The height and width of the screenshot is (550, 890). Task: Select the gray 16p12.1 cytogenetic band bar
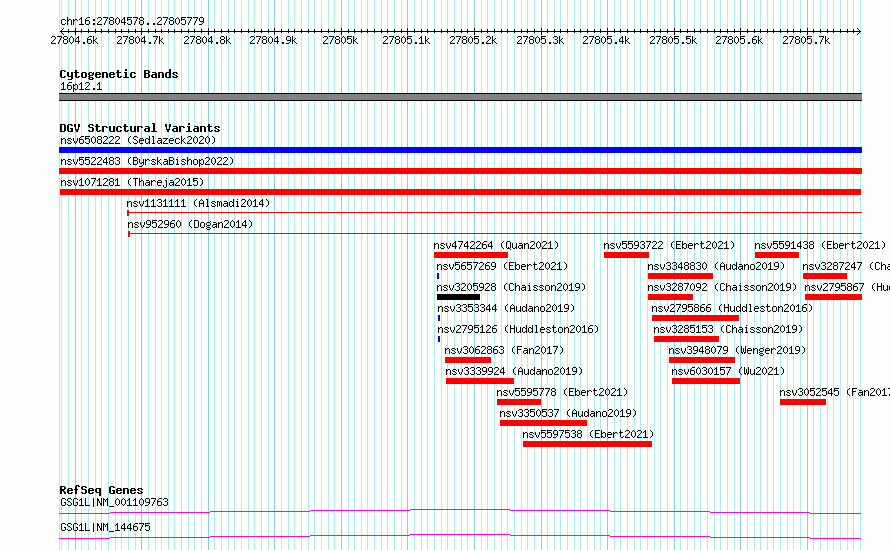point(460,97)
